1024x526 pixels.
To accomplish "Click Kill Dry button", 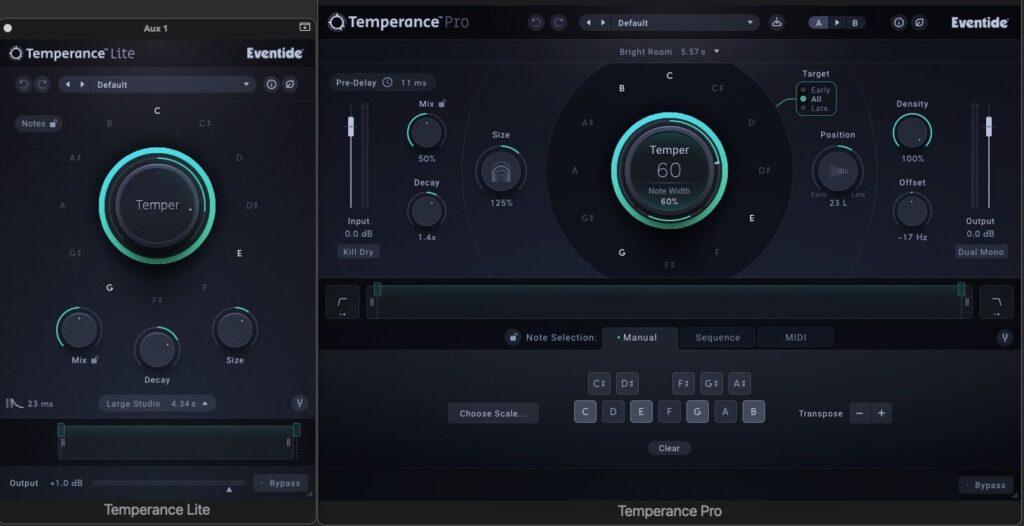I will (359, 252).
